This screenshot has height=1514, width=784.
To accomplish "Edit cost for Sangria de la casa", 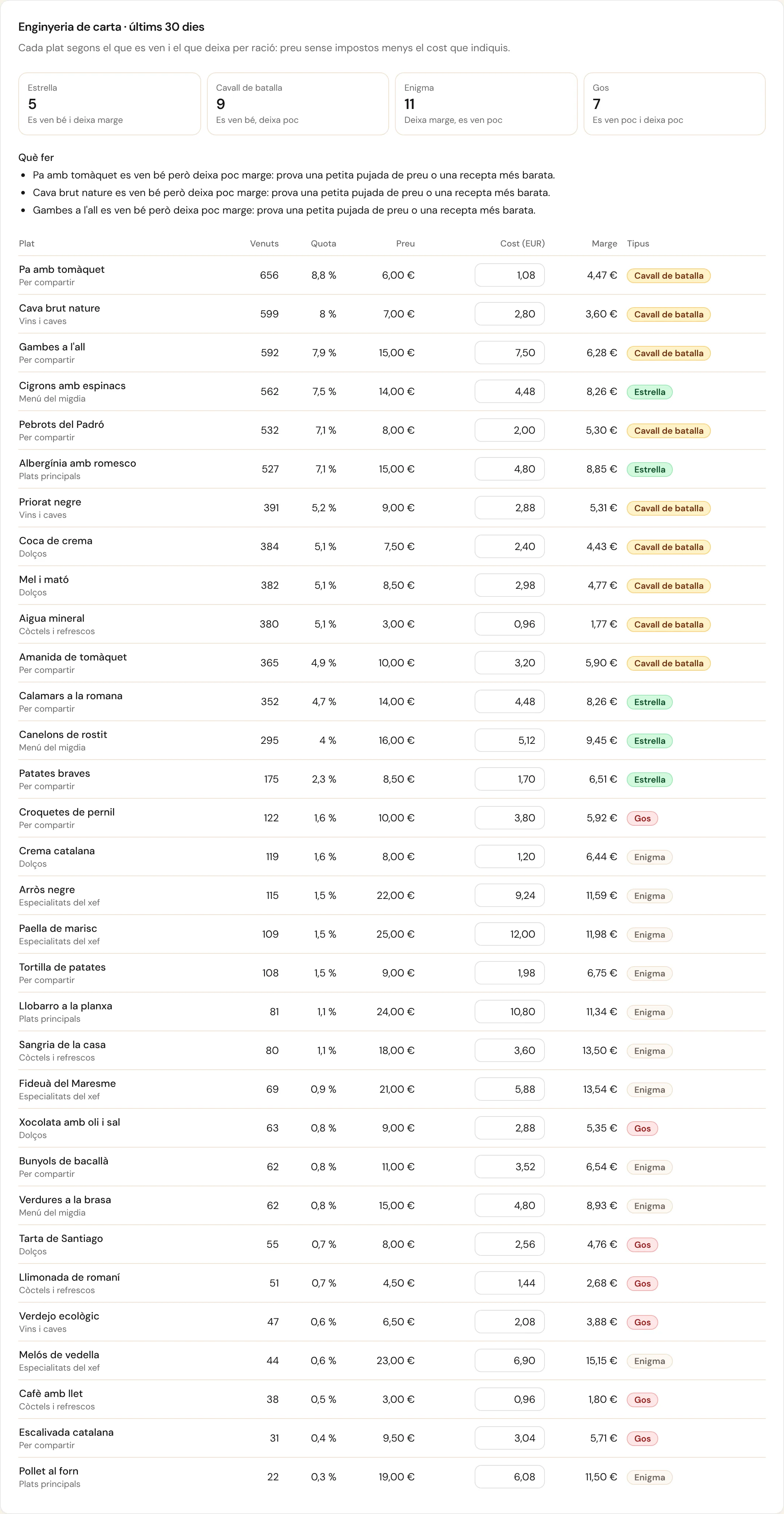I will (x=509, y=1050).
